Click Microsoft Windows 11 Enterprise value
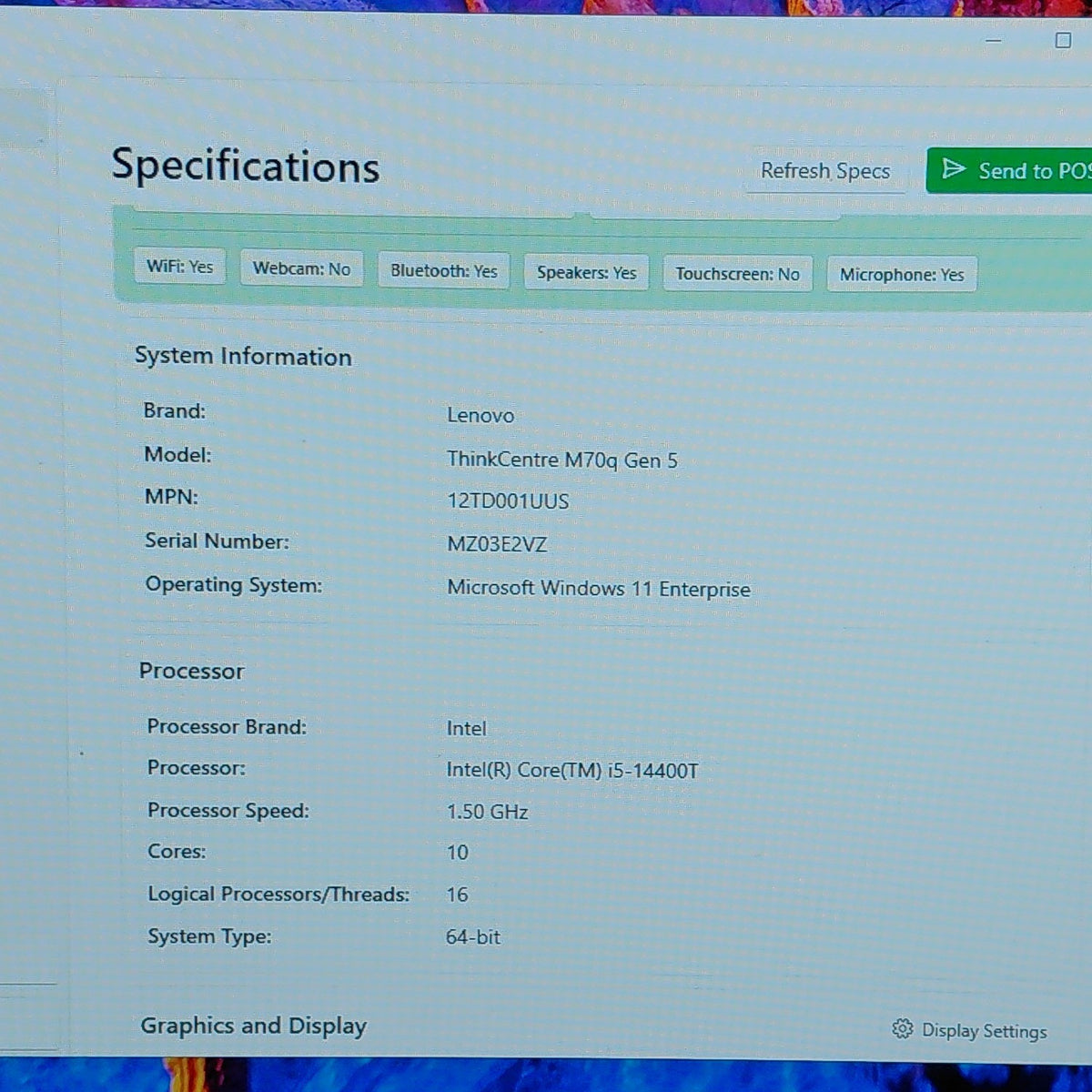This screenshot has height=1092, width=1092. pyautogui.click(x=599, y=589)
